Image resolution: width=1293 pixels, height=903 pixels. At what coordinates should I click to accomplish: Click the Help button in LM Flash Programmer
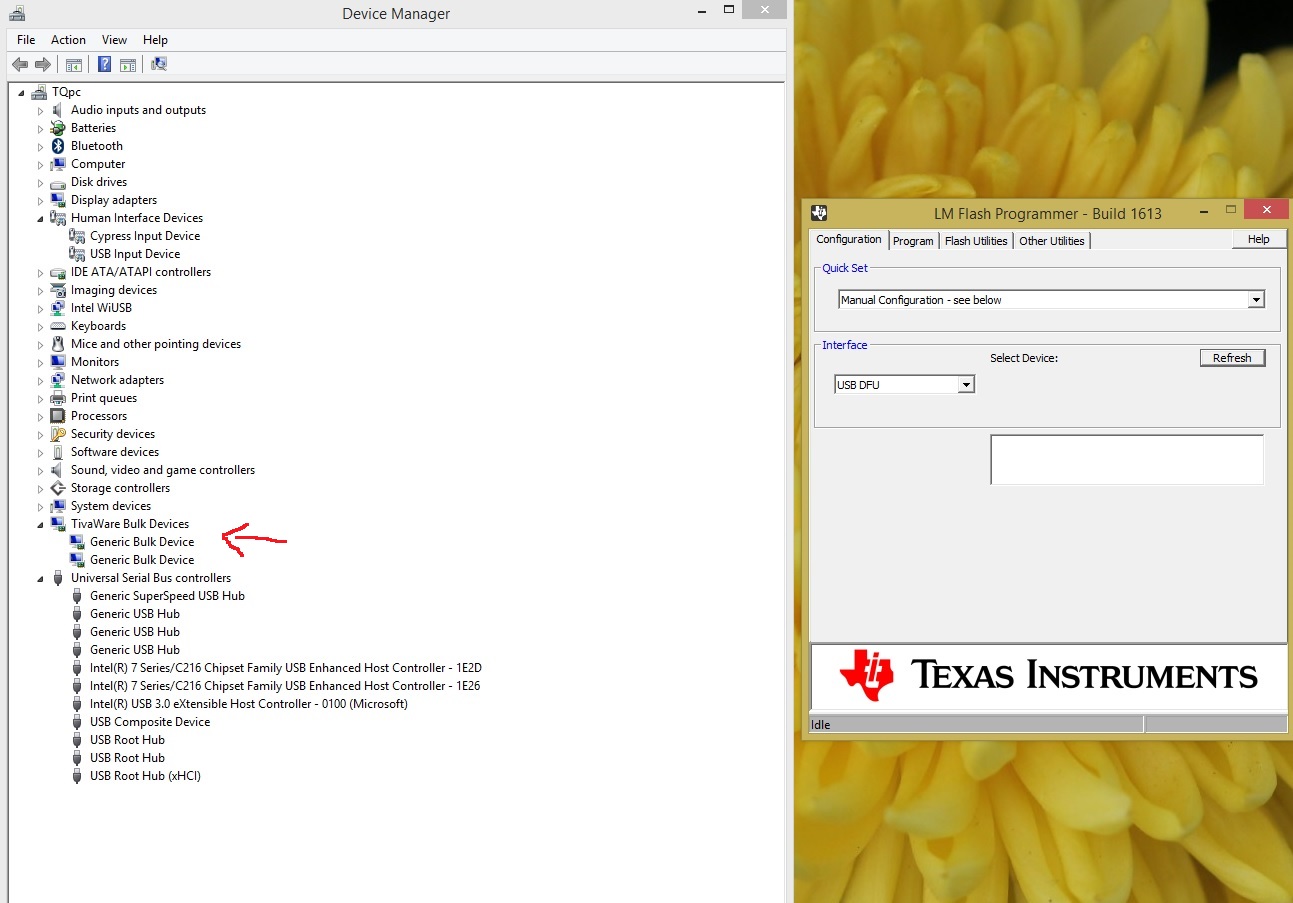(1259, 239)
